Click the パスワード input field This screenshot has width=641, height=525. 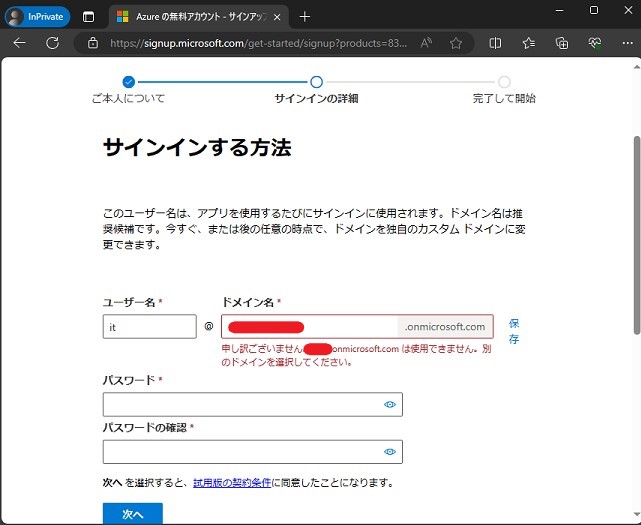[253, 404]
